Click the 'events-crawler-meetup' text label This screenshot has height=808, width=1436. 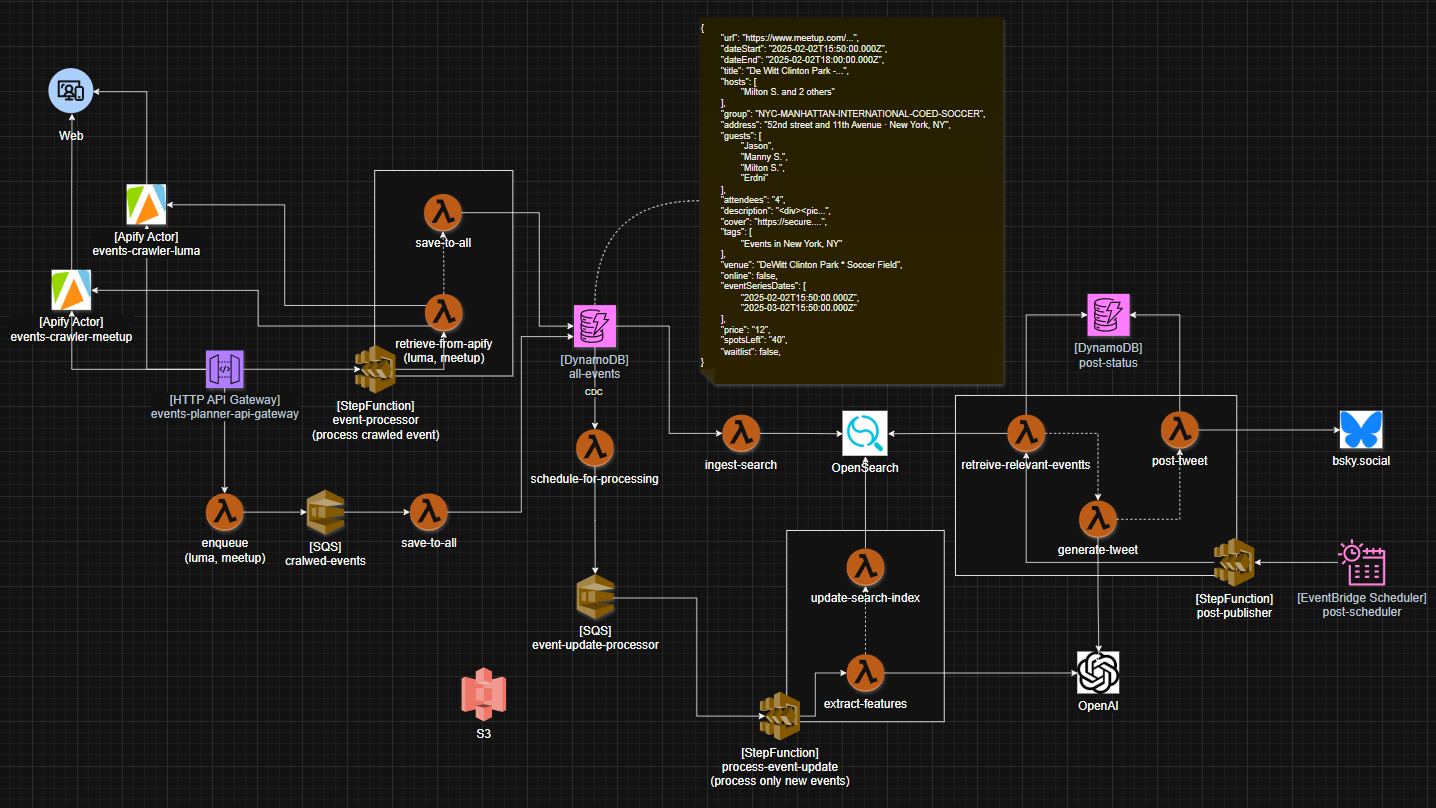[x=71, y=337]
